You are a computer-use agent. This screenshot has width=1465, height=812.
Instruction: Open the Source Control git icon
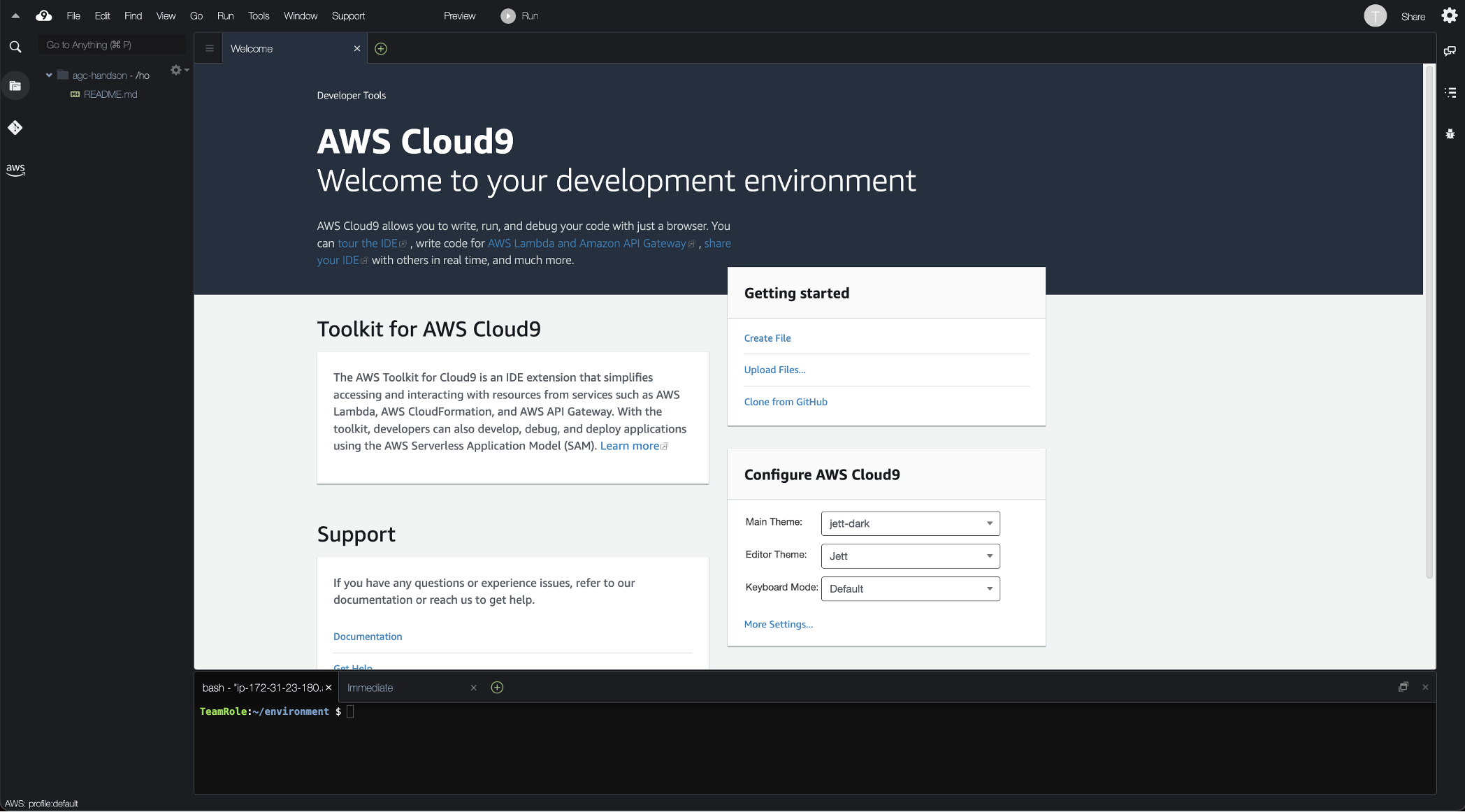(15, 127)
